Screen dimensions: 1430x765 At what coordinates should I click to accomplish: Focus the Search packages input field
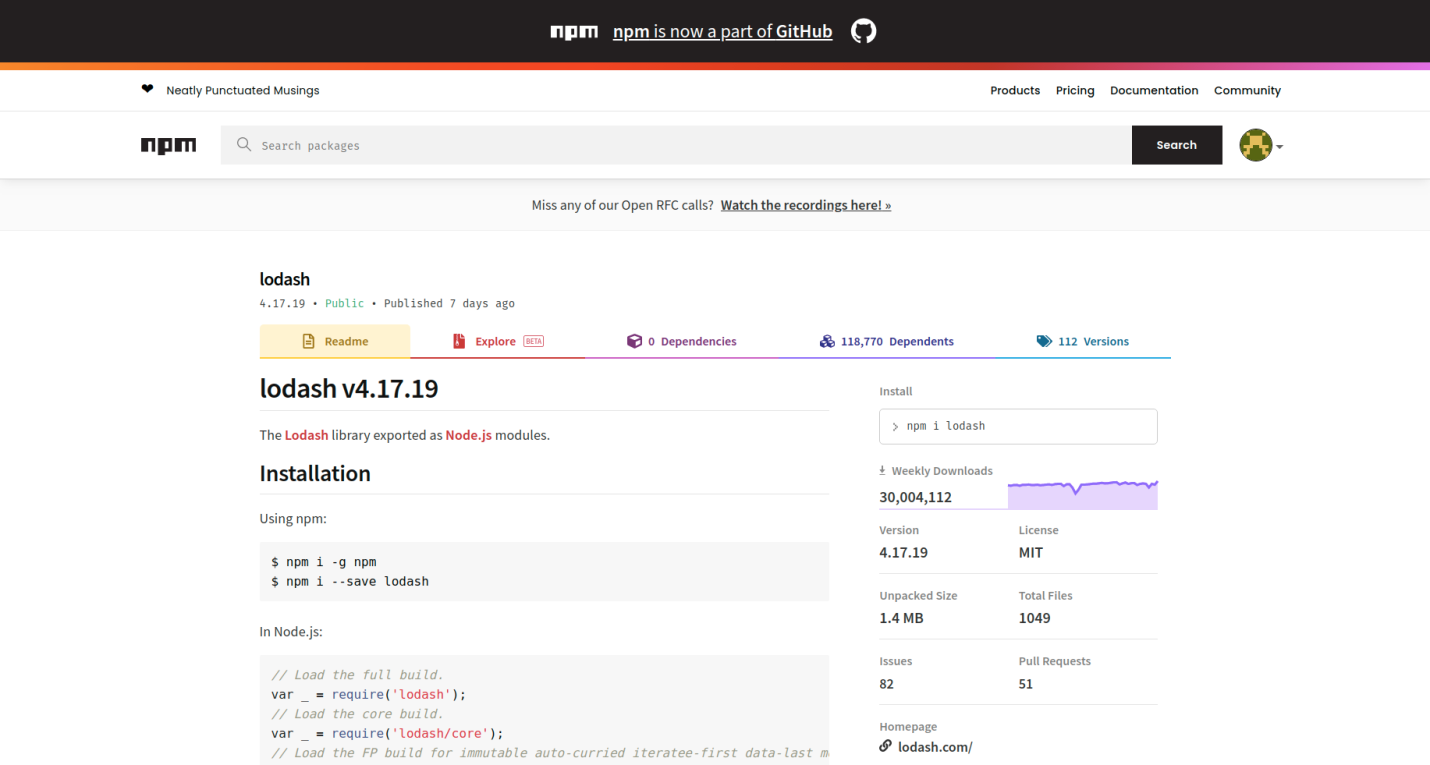(x=676, y=145)
